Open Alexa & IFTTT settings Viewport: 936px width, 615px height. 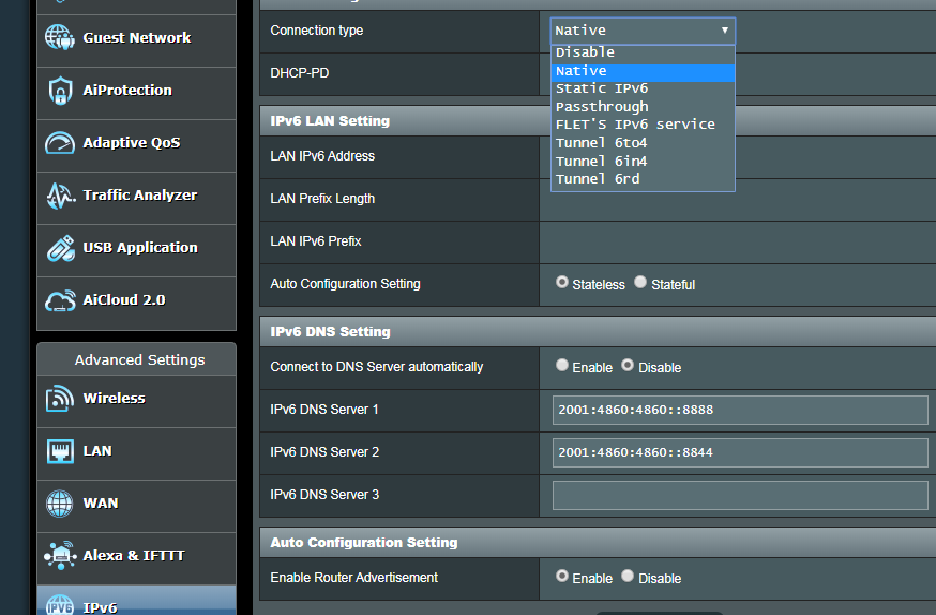point(137,556)
